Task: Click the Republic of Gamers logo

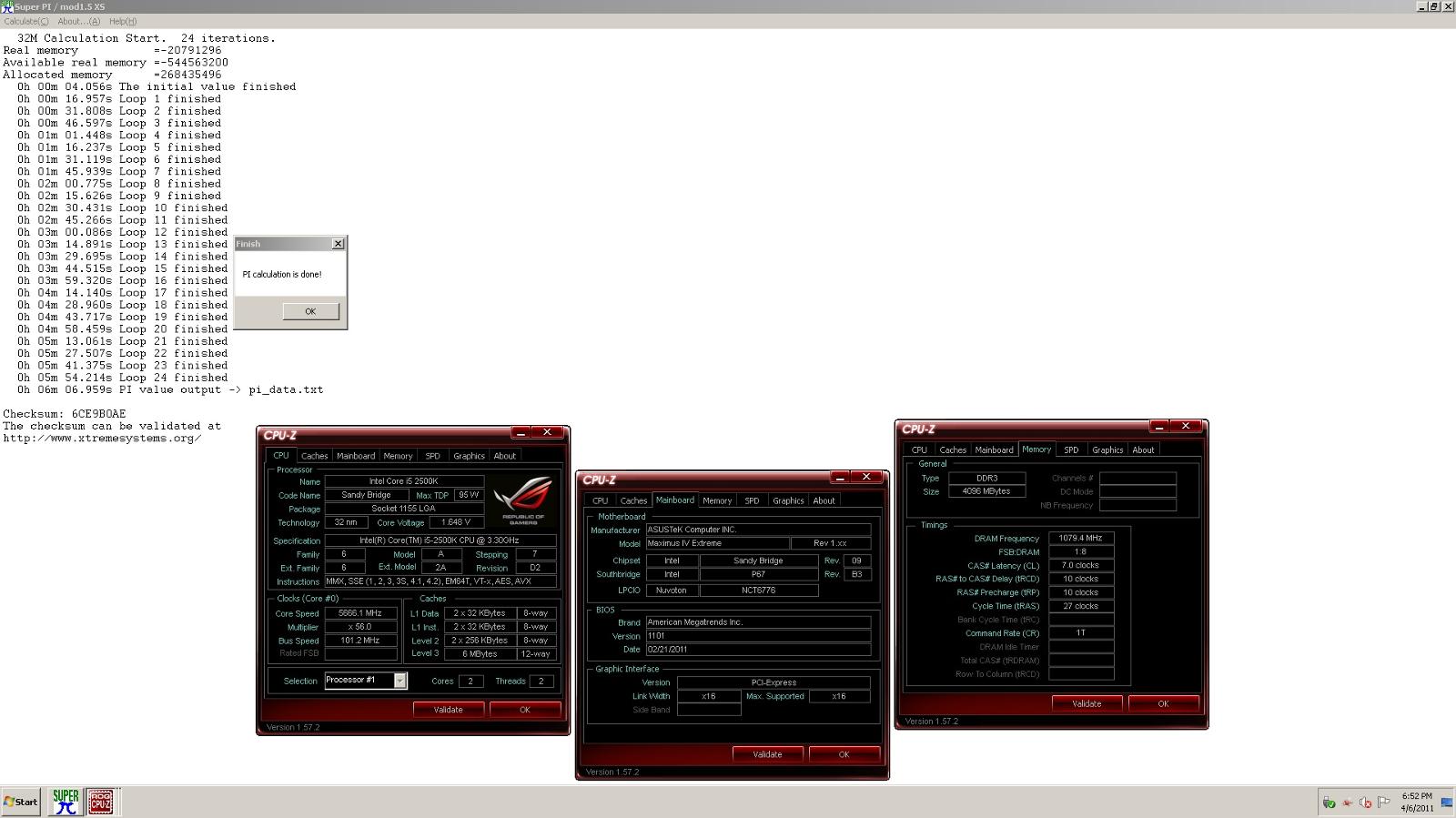Action: [523, 500]
